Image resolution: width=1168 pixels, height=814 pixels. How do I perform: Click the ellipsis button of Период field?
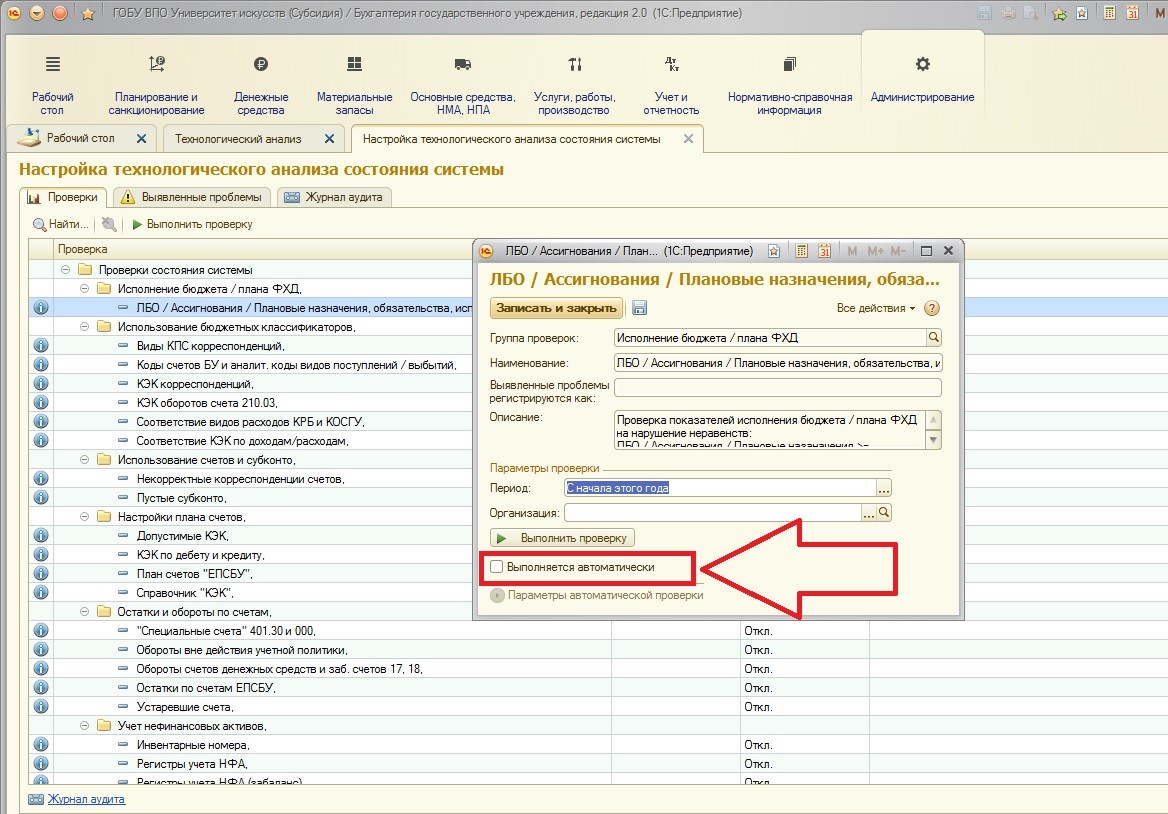pos(883,488)
